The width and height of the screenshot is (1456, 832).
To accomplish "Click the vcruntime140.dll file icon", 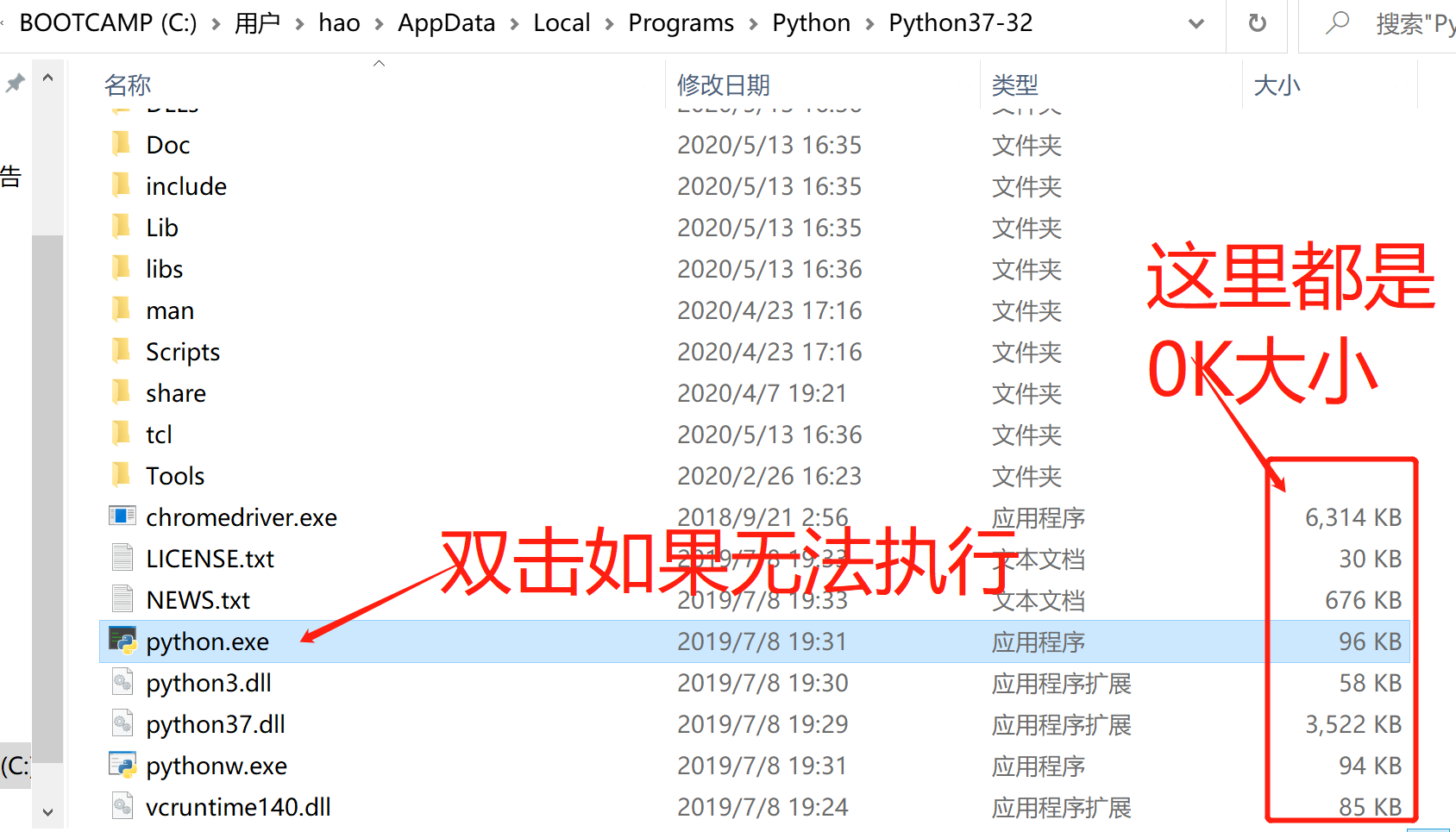I will 121,805.
